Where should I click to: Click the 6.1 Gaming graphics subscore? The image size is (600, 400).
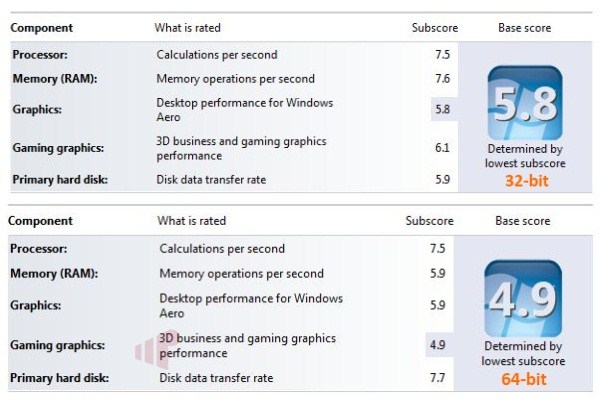(442, 148)
